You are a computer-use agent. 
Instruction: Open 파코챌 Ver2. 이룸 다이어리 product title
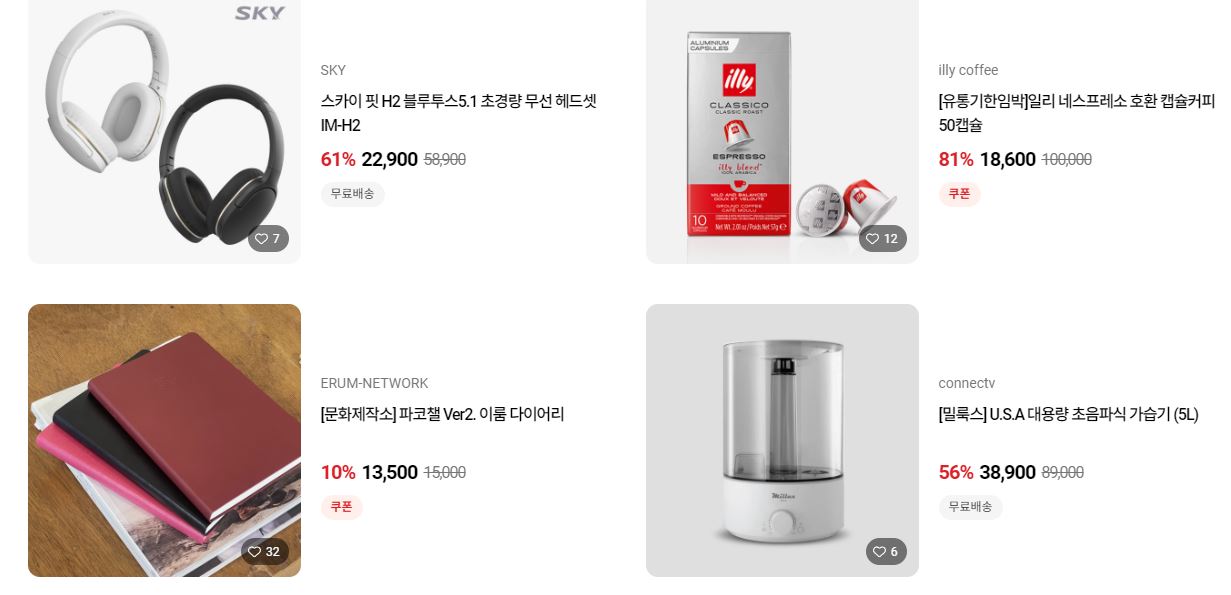[x=442, y=414]
